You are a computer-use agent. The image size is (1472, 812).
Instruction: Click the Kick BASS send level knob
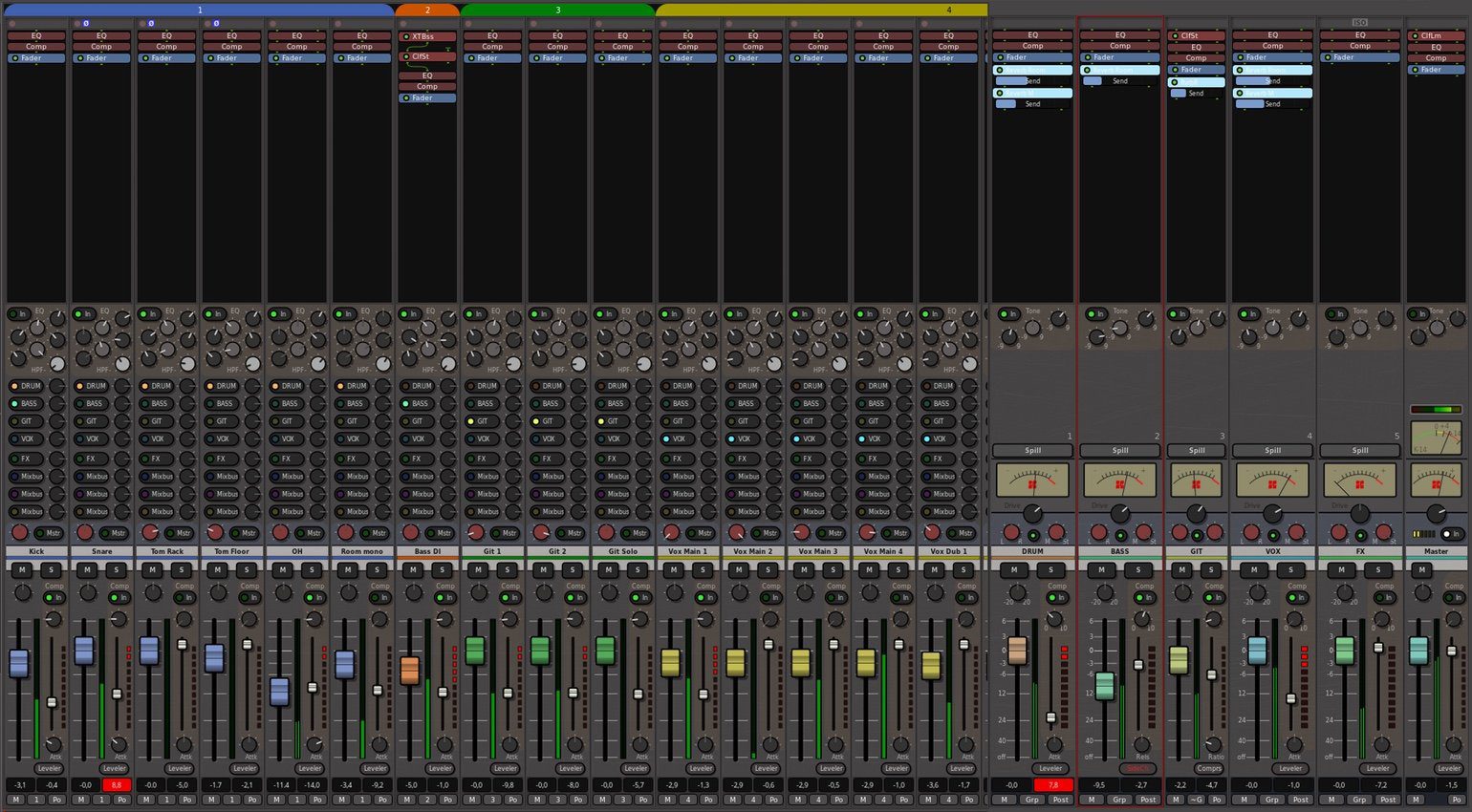pos(57,403)
